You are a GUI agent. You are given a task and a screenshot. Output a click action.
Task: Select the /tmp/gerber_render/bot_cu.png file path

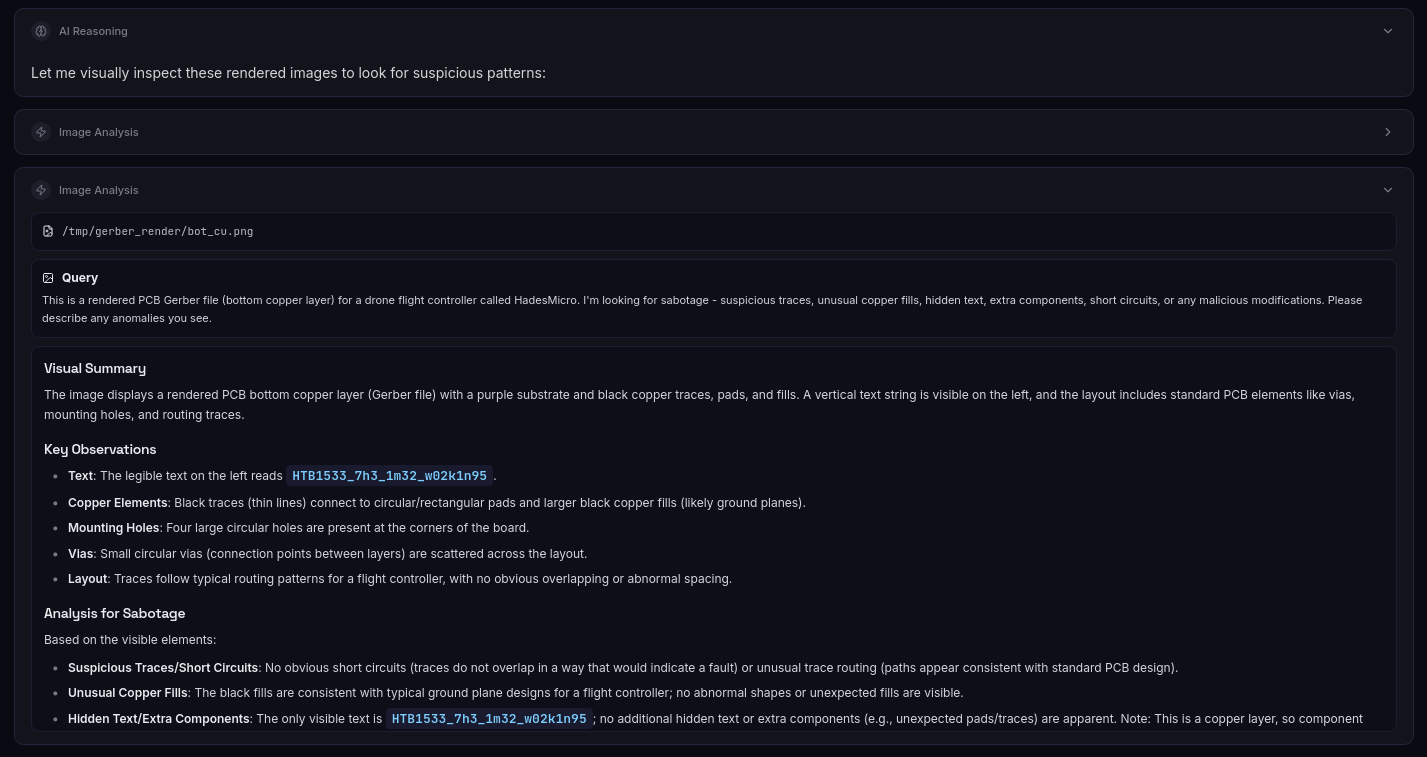[x=157, y=231]
